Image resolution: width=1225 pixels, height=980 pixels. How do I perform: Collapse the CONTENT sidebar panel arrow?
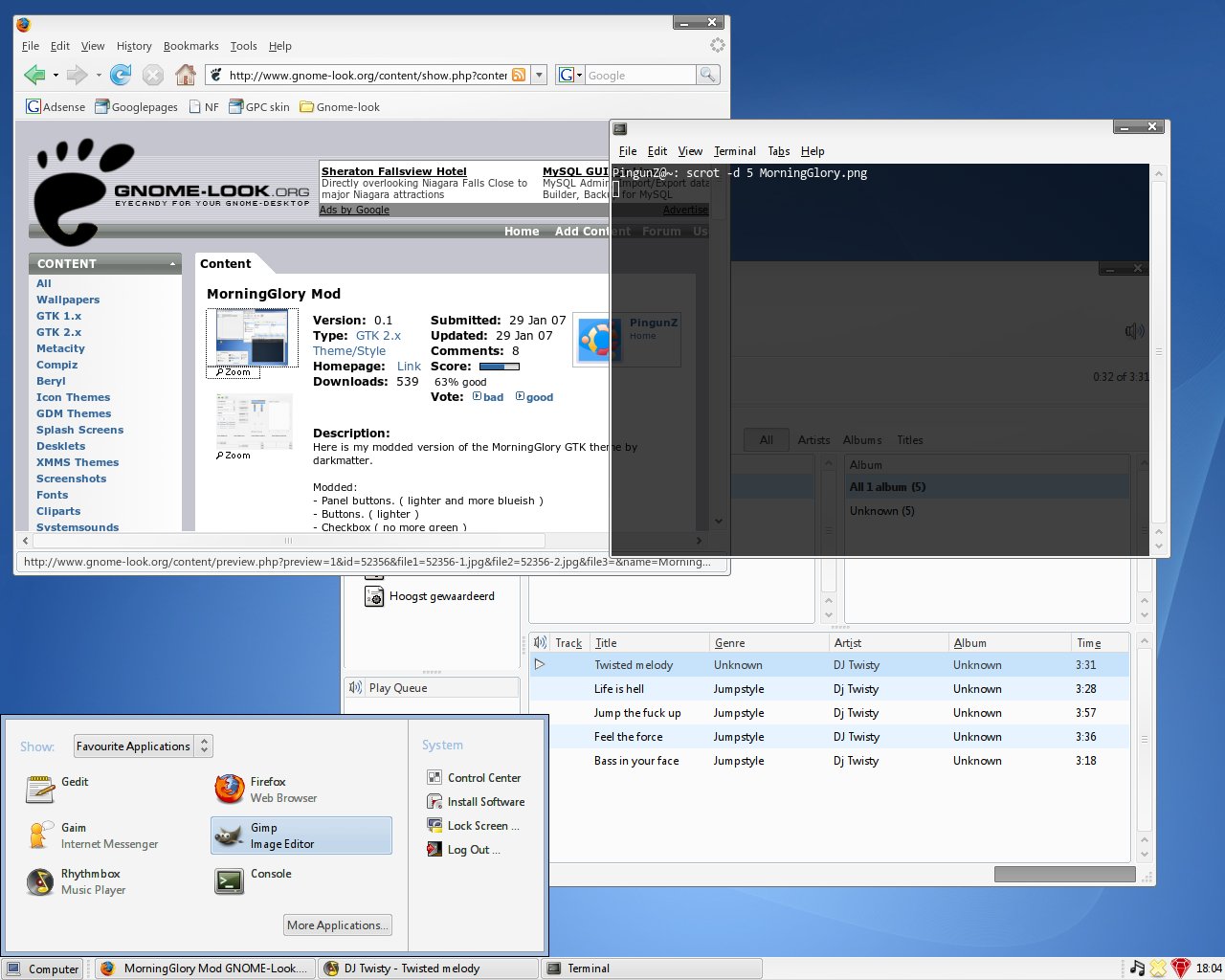(172, 264)
